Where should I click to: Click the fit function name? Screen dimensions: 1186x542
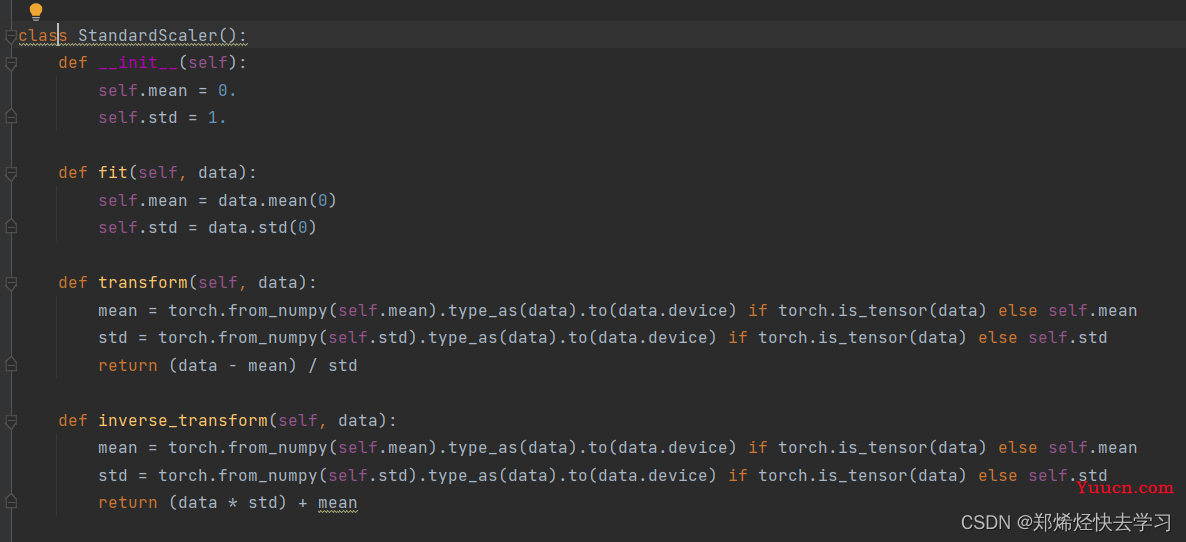tap(112, 173)
